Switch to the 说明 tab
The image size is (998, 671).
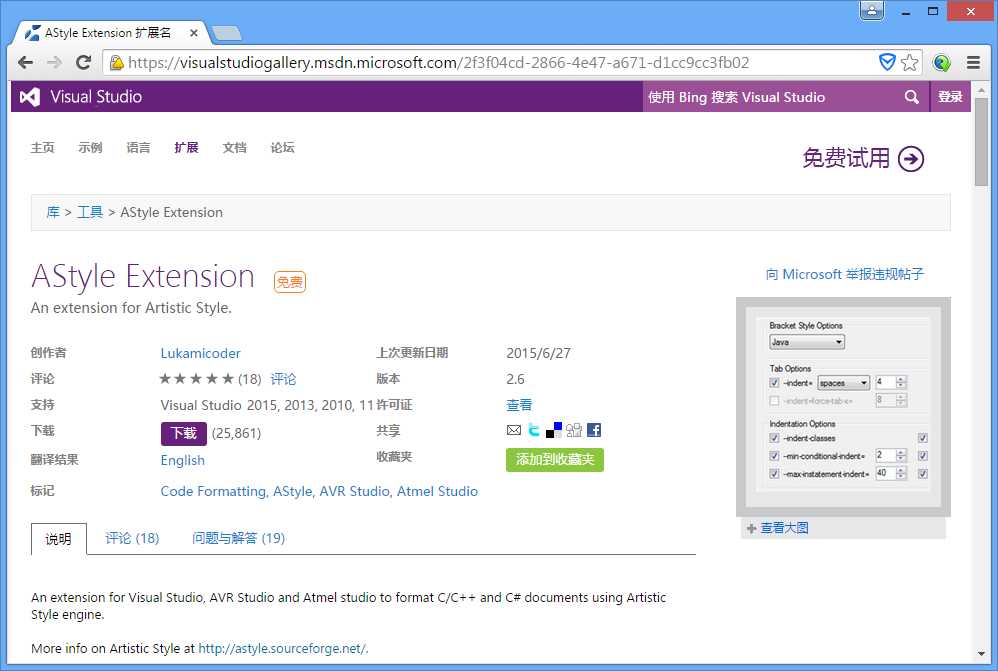pyautogui.click(x=59, y=539)
